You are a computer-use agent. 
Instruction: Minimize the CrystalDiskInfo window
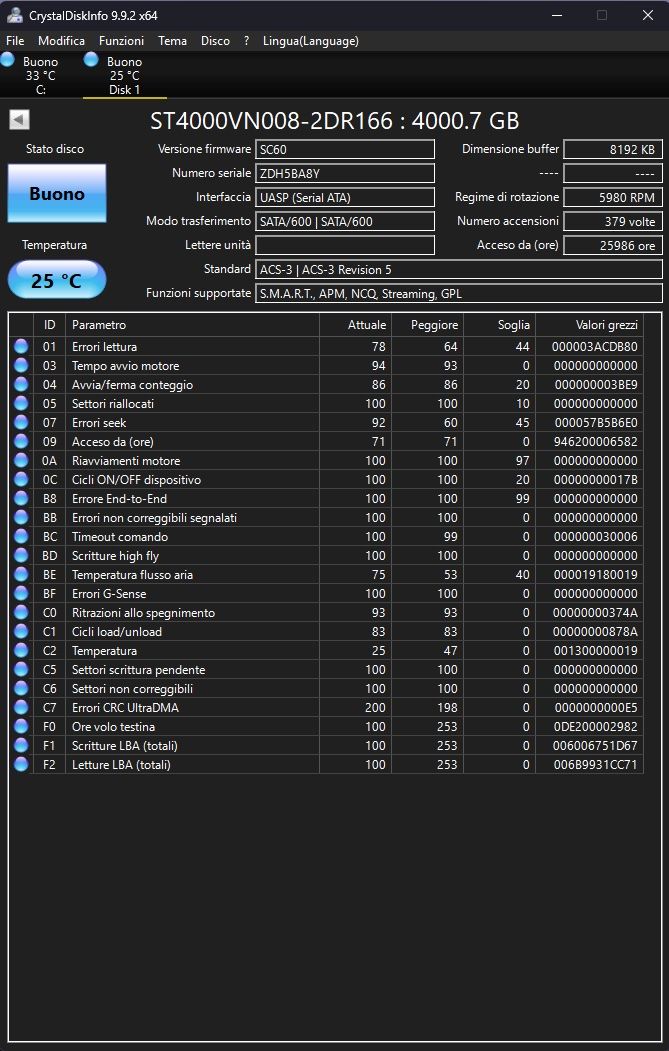pos(556,15)
